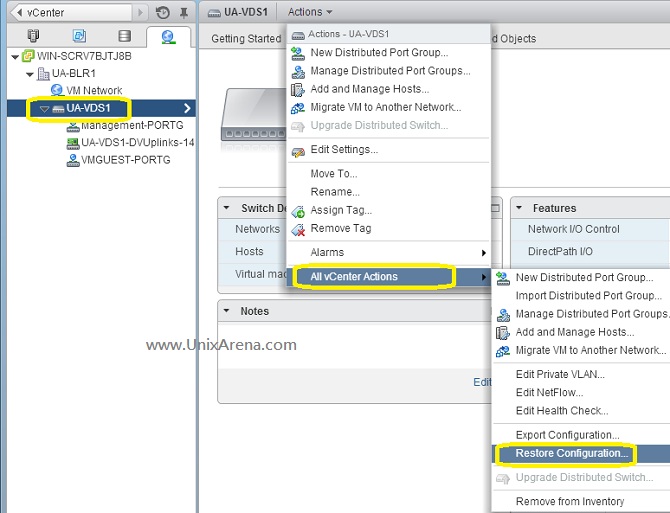This screenshot has height=513, width=670.
Task: Choose Migrate VM to Another Network in Actions menu
Action: click(389, 107)
